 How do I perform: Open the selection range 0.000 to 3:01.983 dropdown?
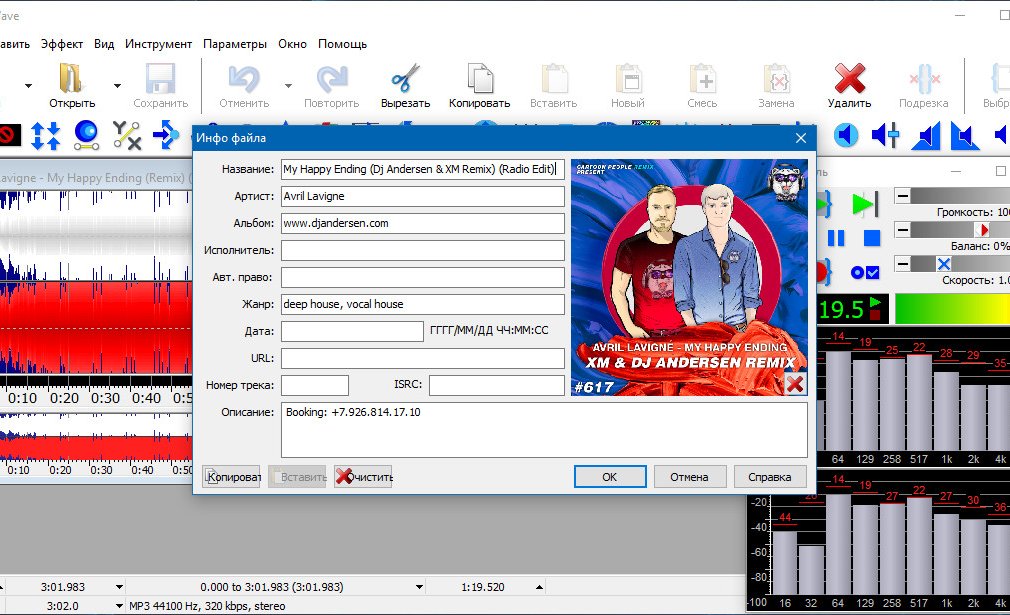coord(419,587)
